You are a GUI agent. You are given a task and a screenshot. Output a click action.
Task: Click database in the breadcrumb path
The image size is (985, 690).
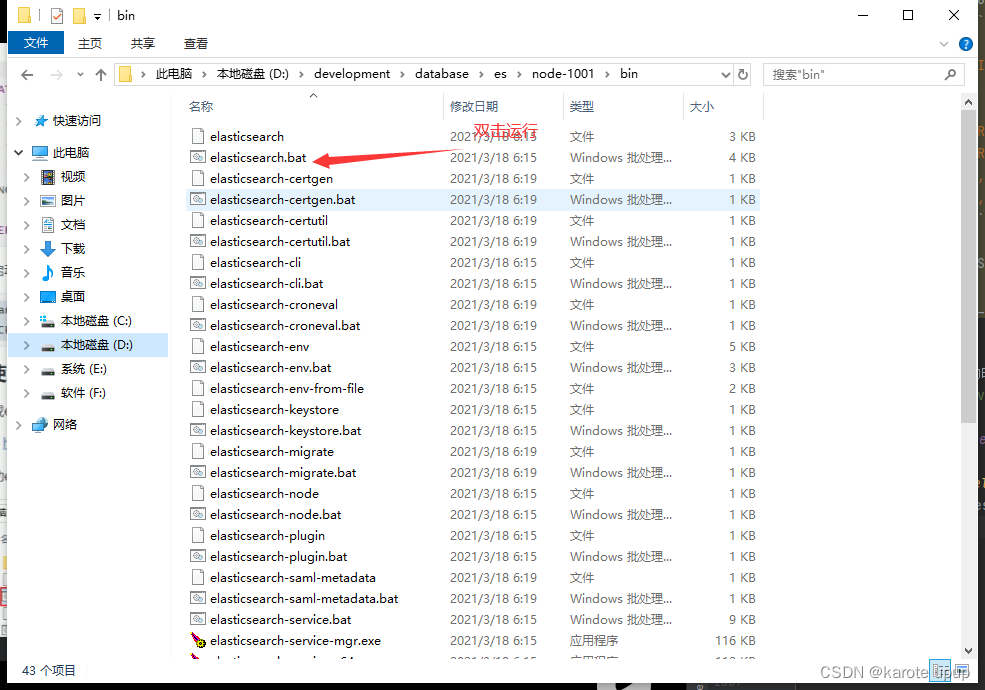442,74
